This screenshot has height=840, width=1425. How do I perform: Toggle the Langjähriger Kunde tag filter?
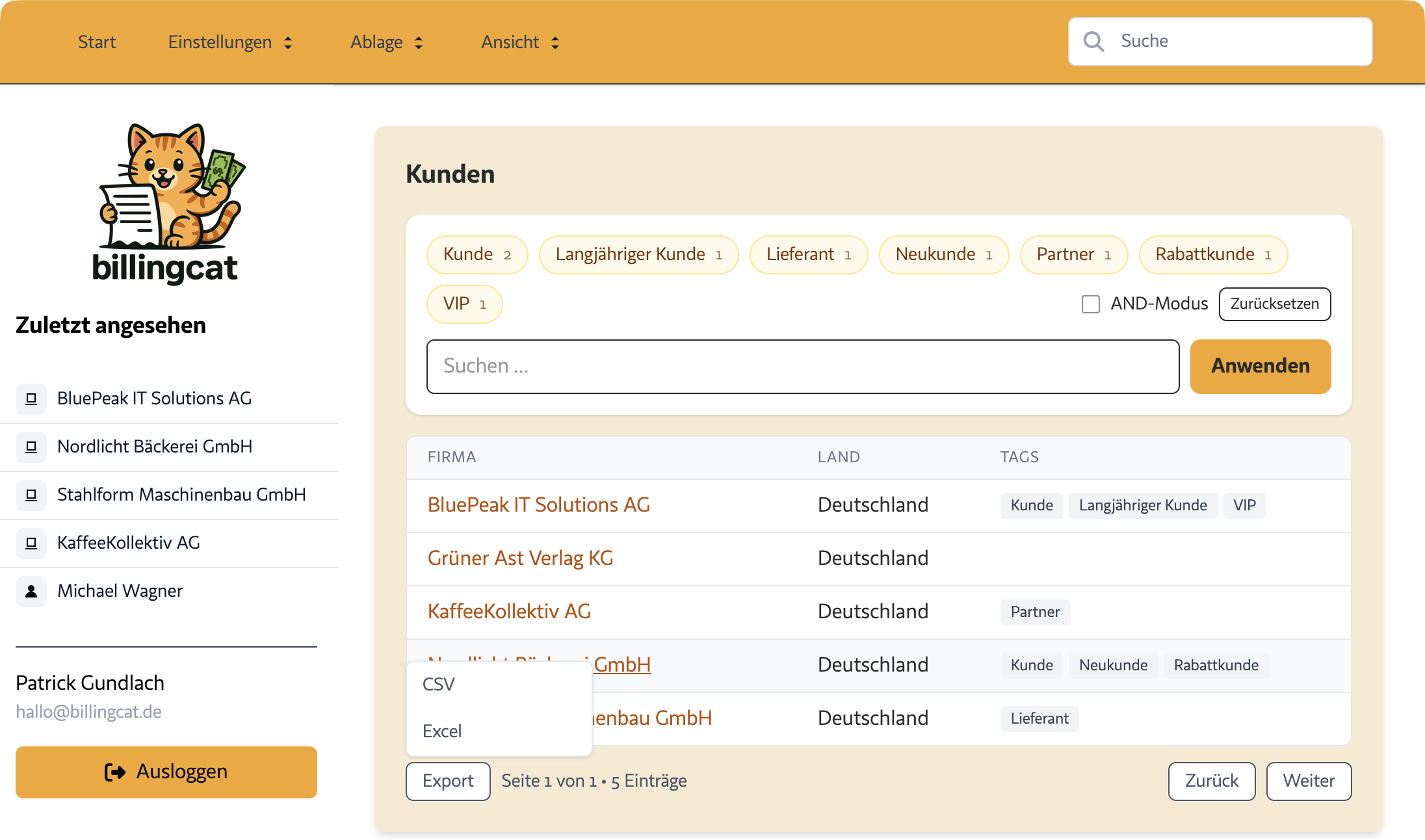[x=638, y=255]
